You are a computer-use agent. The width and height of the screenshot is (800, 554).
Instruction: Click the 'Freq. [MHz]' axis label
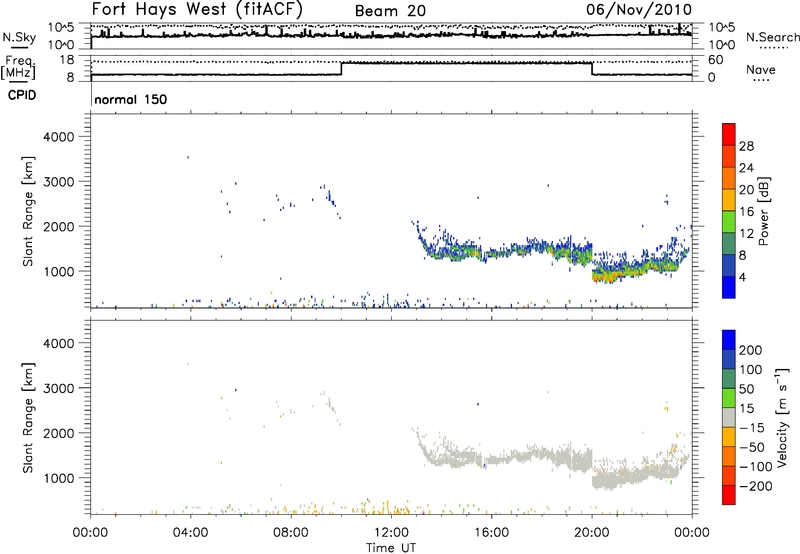(19, 67)
